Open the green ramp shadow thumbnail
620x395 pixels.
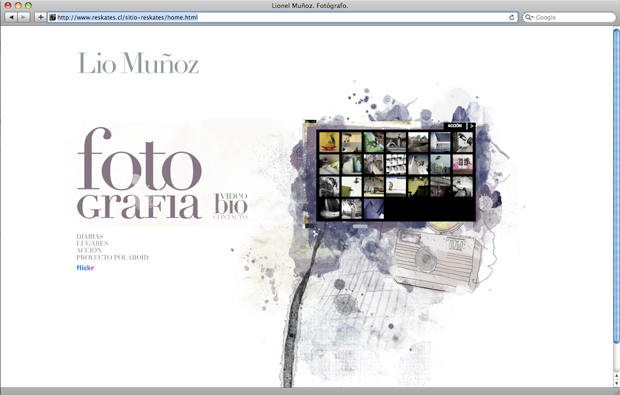[374, 142]
